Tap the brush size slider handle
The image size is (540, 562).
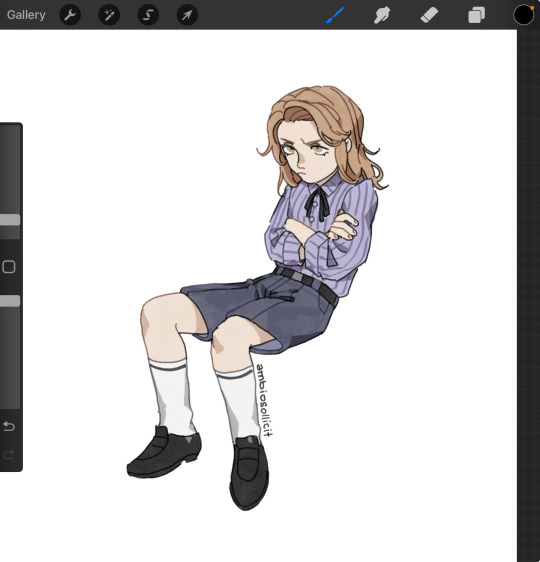(x=10, y=220)
